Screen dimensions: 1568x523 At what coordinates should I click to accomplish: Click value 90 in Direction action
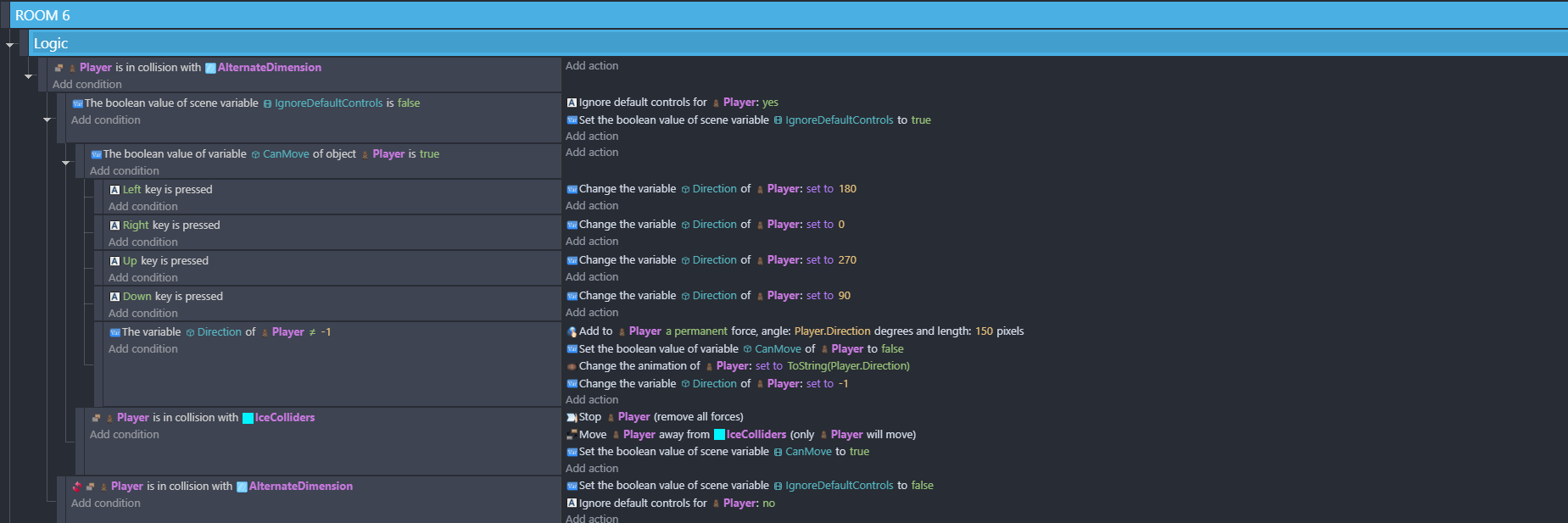pyautogui.click(x=845, y=296)
